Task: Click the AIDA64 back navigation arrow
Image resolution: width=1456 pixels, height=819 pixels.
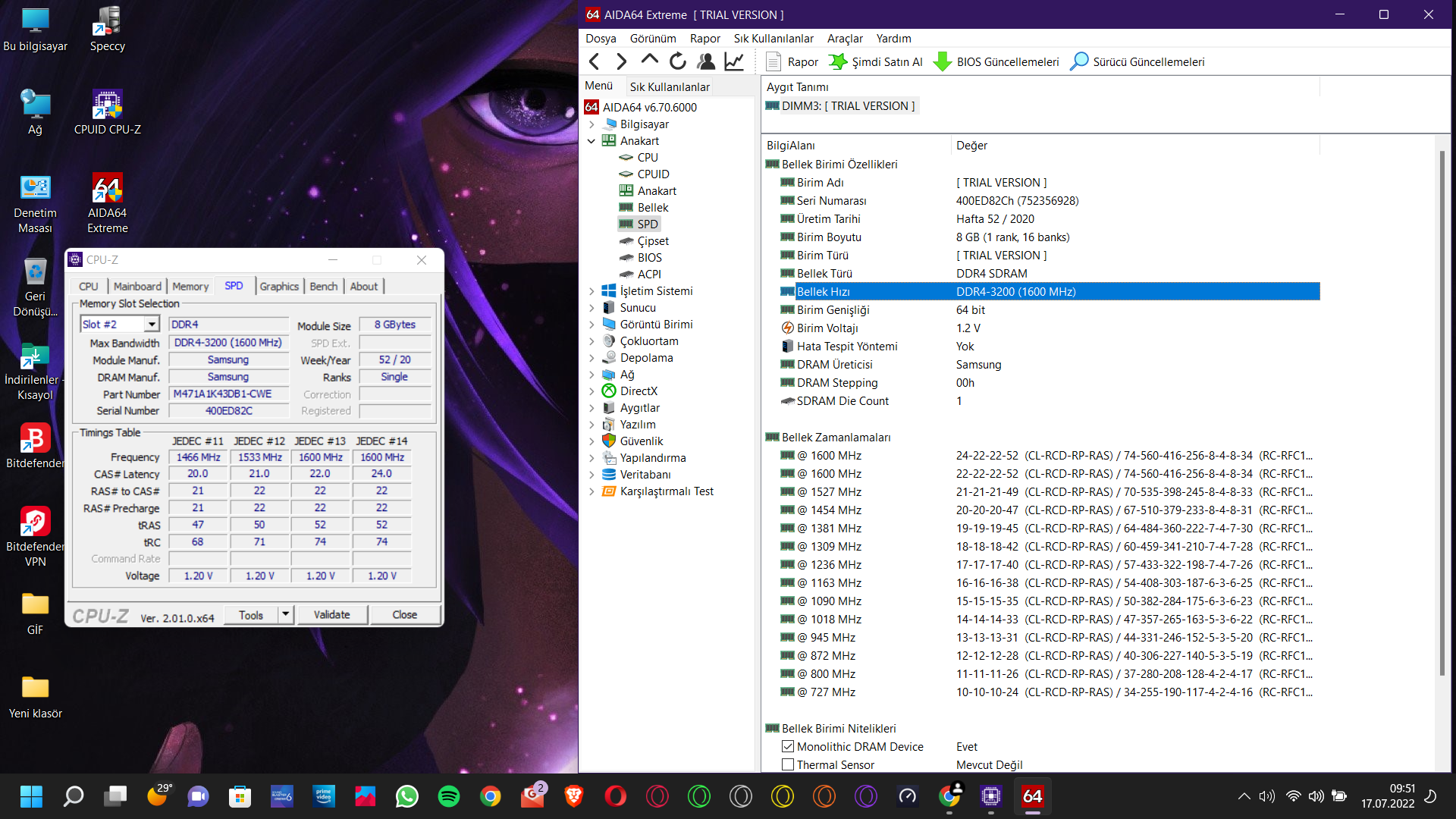Action: click(595, 61)
